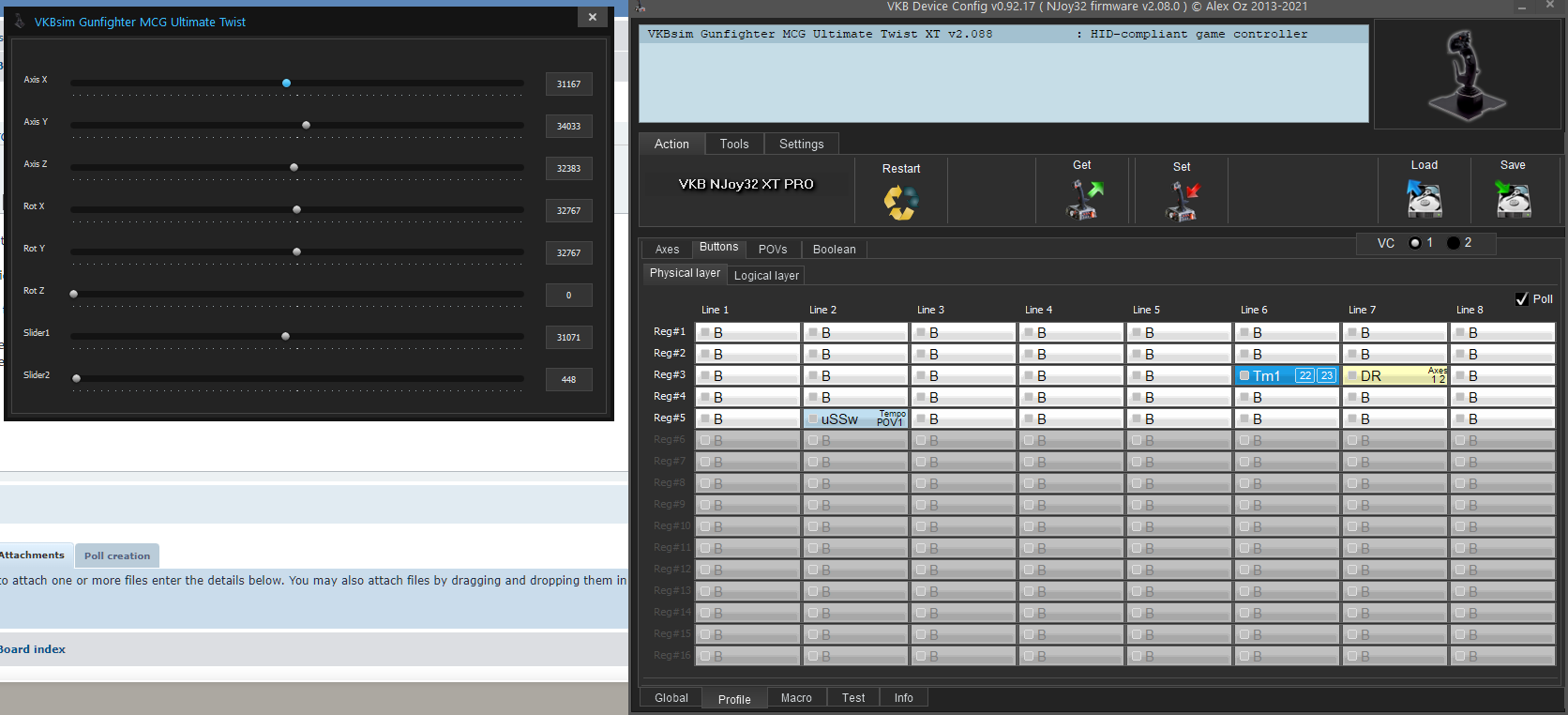Click Reg#4 Line 8 B button cell
The image size is (1568, 715).
[x=1502, y=397]
